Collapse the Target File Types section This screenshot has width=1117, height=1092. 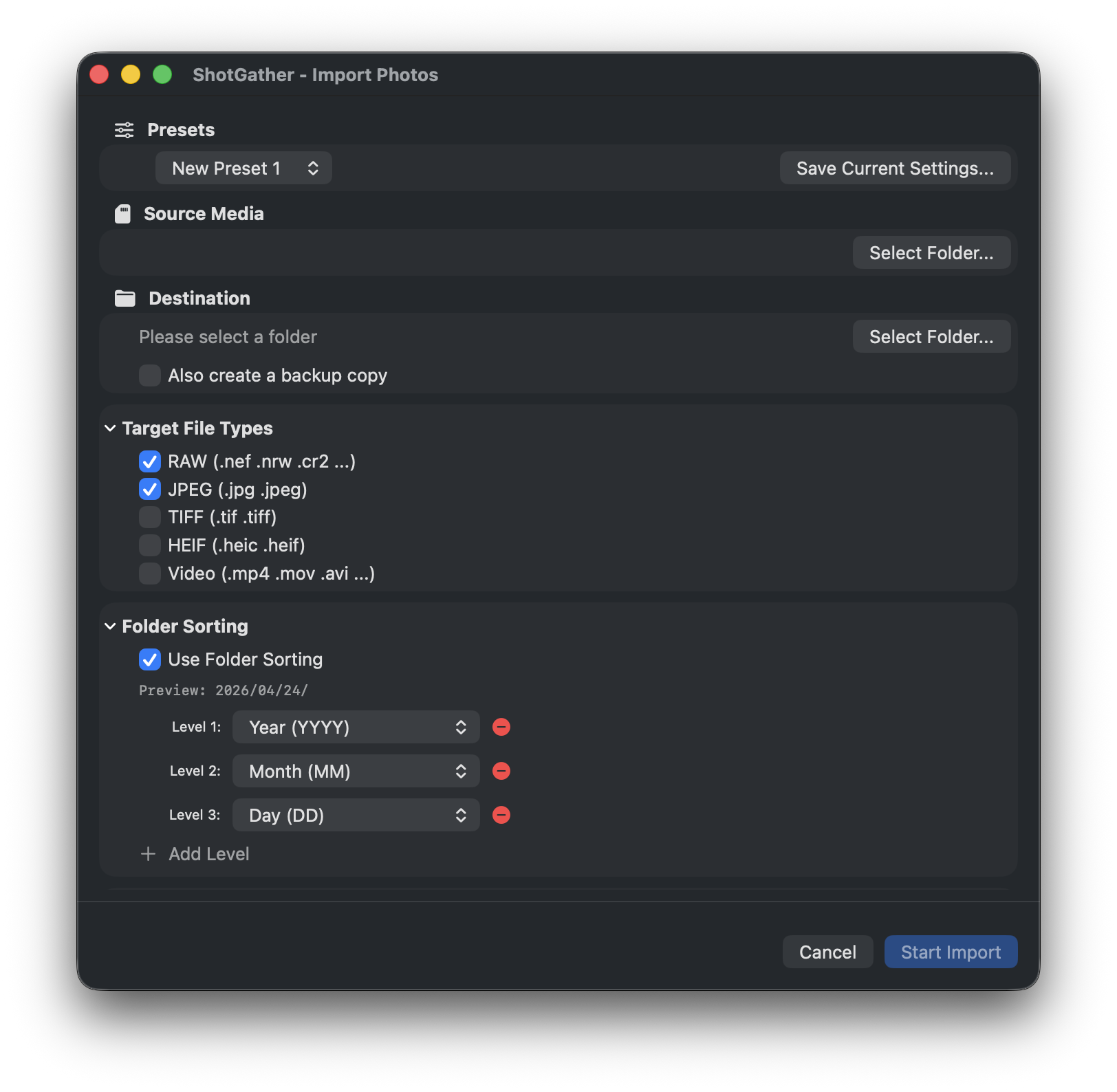(x=110, y=428)
